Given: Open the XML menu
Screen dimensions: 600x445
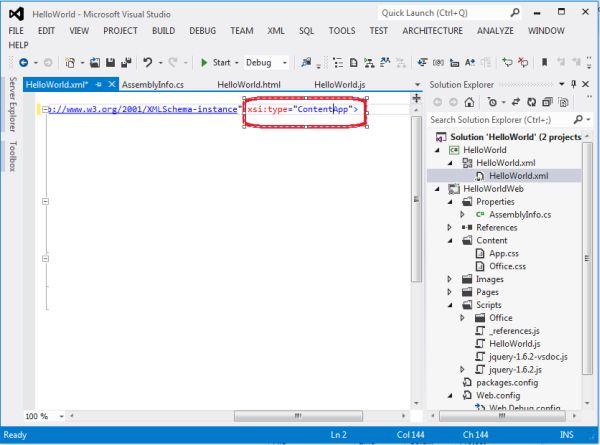Looking at the screenshot, I should [x=276, y=31].
